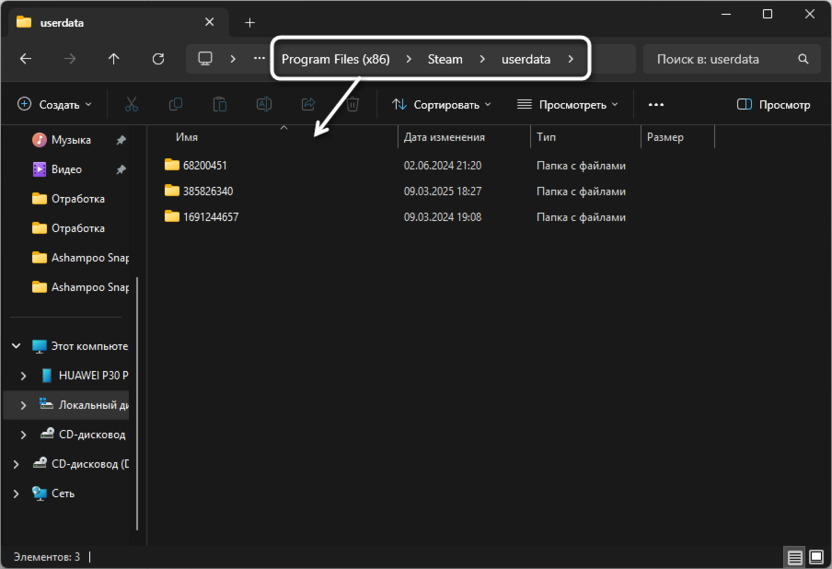Open the Создать new item menu

coord(55,104)
